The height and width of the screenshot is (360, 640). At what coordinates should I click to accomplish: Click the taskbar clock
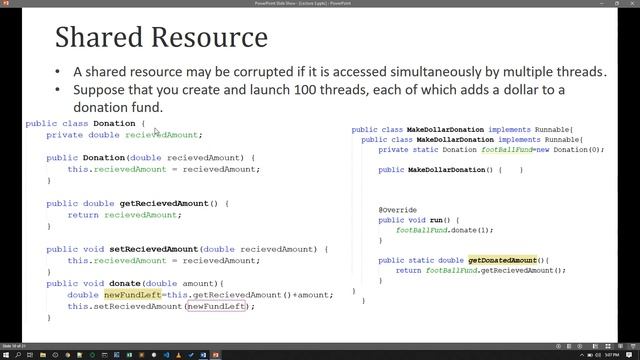click(612, 355)
